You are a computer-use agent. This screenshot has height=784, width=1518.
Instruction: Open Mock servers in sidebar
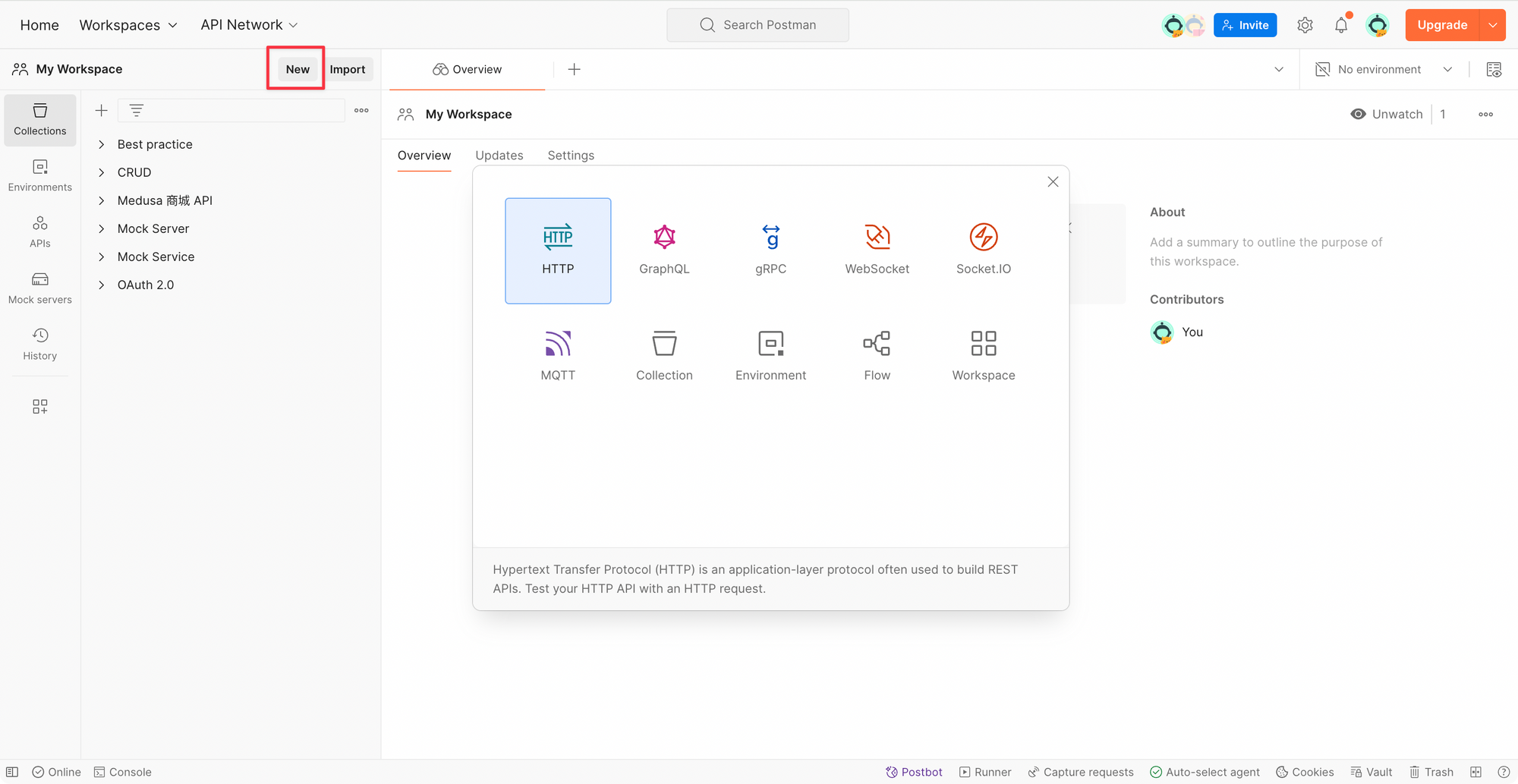(40, 288)
